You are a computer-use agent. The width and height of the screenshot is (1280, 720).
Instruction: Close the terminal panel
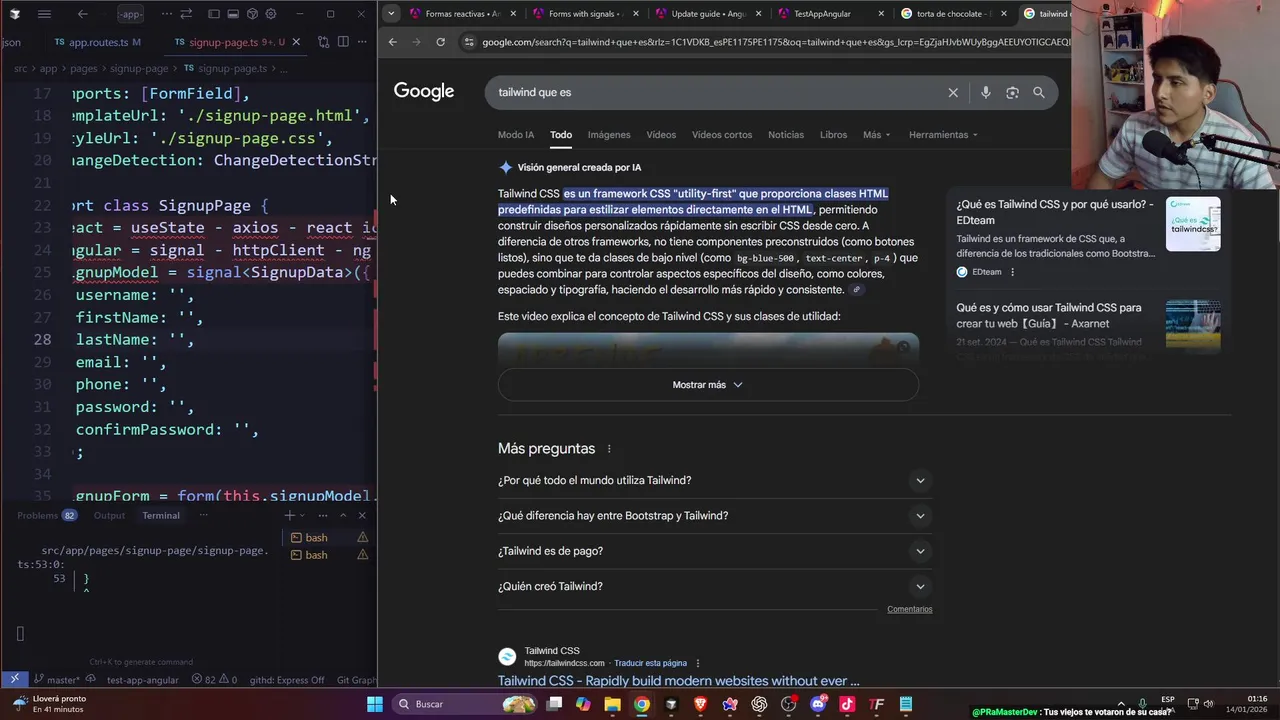(x=362, y=515)
